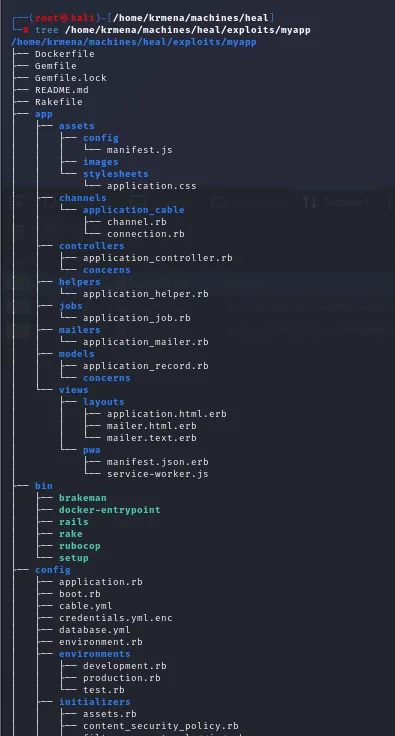Click the green 'setup' executable
The height and width of the screenshot is (736, 395).
[x=74, y=558]
